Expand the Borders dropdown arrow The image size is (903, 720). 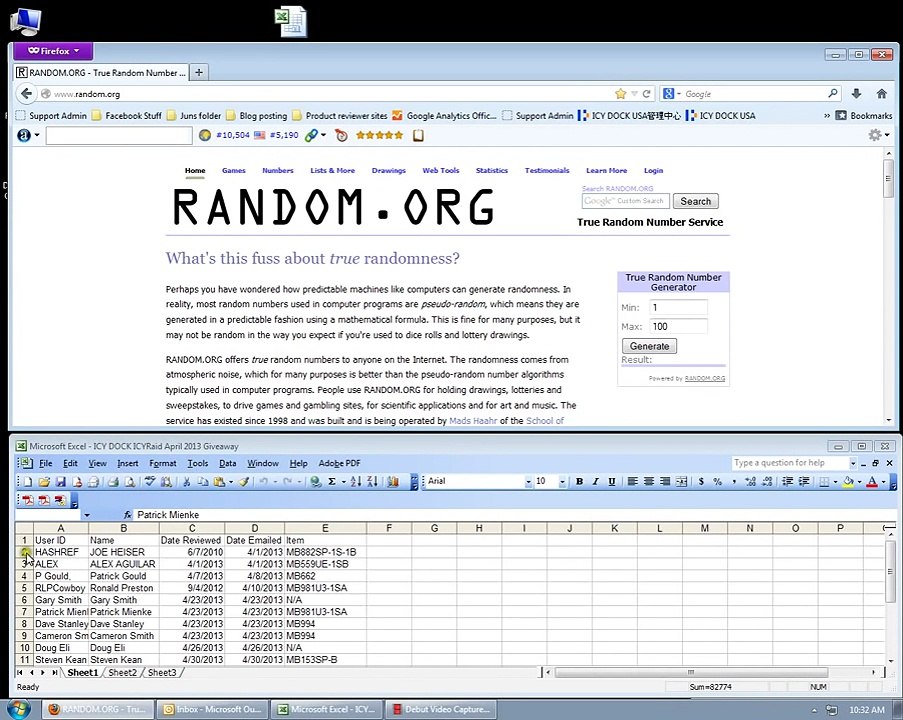coord(836,482)
